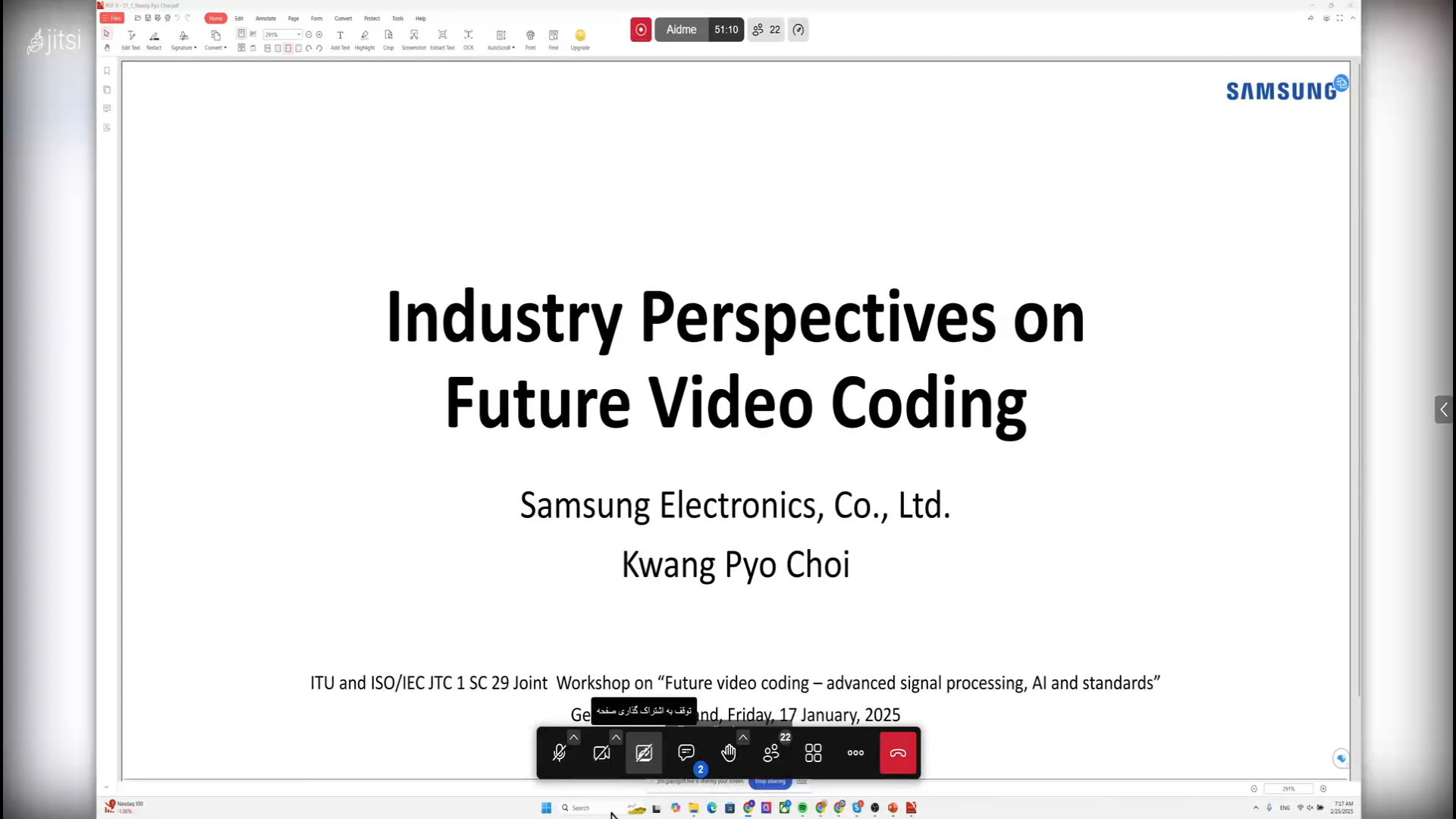
Task: Expand the right side panel chevron
Action: click(1444, 409)
